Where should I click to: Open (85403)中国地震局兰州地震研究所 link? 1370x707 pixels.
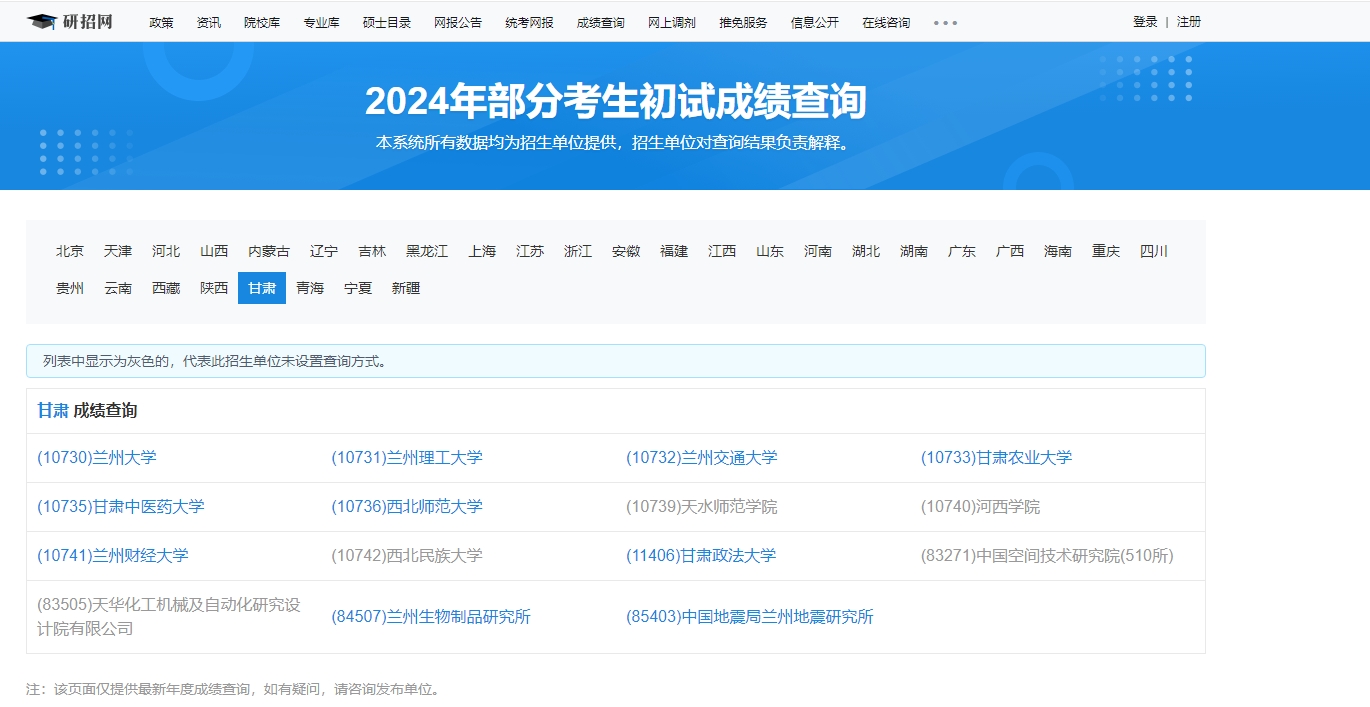point(750,617)
